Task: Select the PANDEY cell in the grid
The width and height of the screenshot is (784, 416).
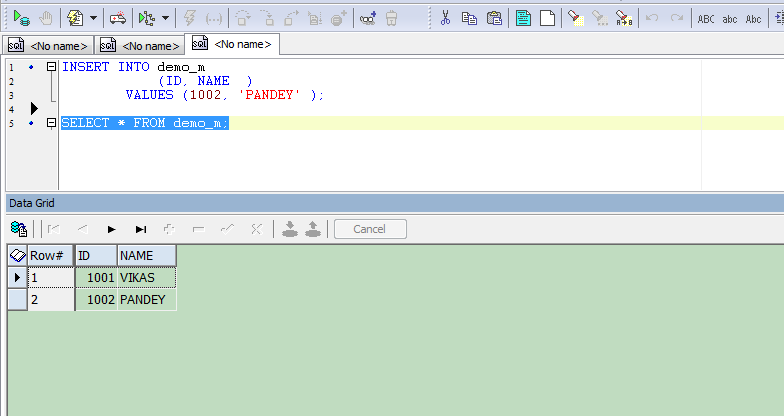Action: 146,299
